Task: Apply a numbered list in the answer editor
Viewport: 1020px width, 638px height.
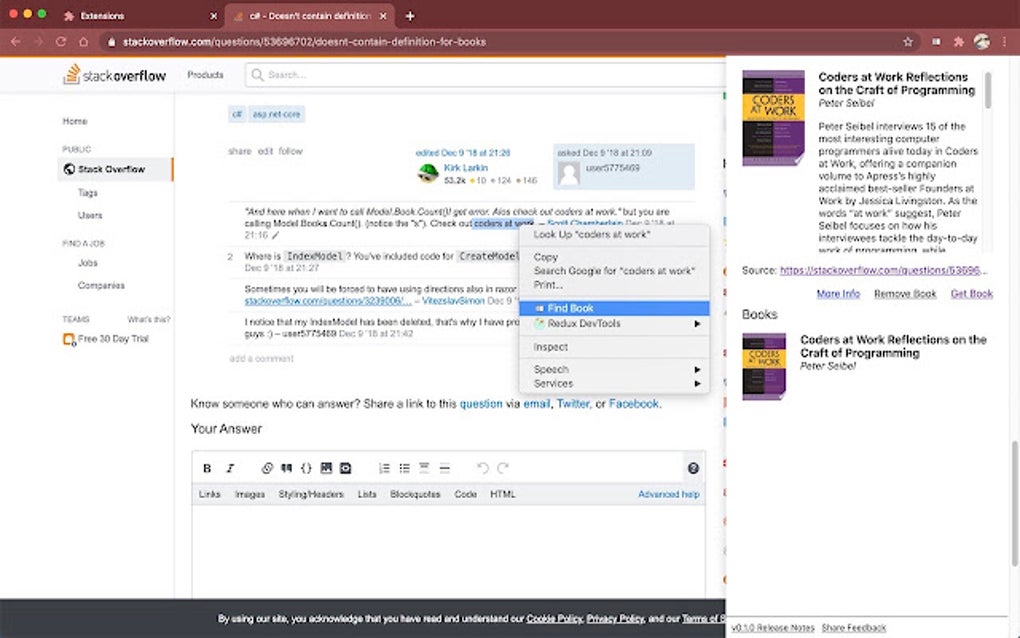Action: 384,468
